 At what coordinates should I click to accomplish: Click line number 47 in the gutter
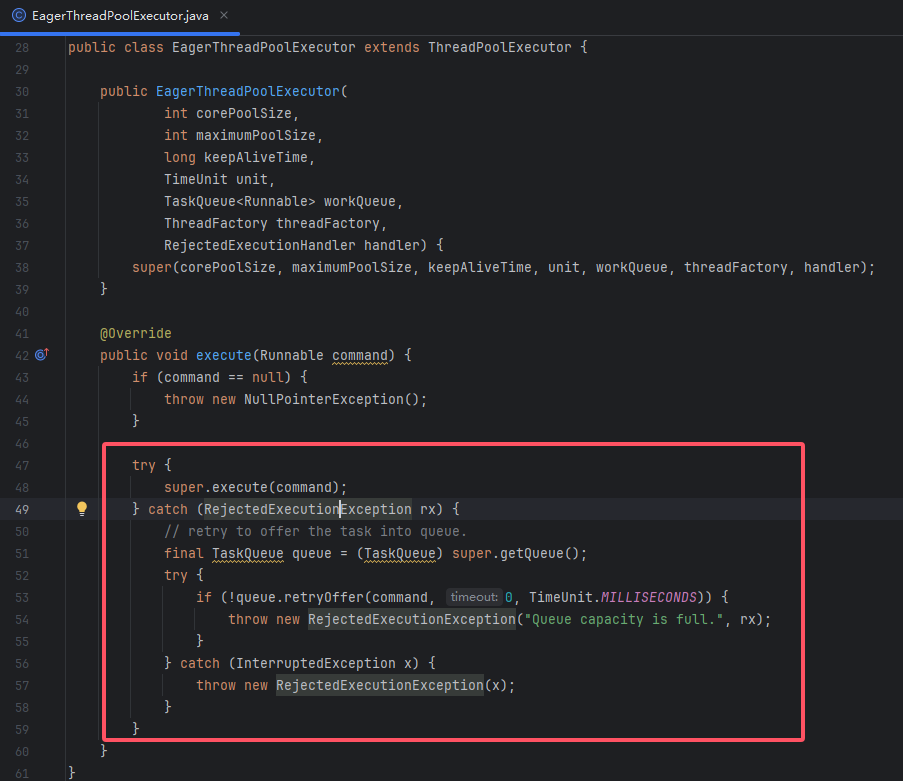[22, 465]
